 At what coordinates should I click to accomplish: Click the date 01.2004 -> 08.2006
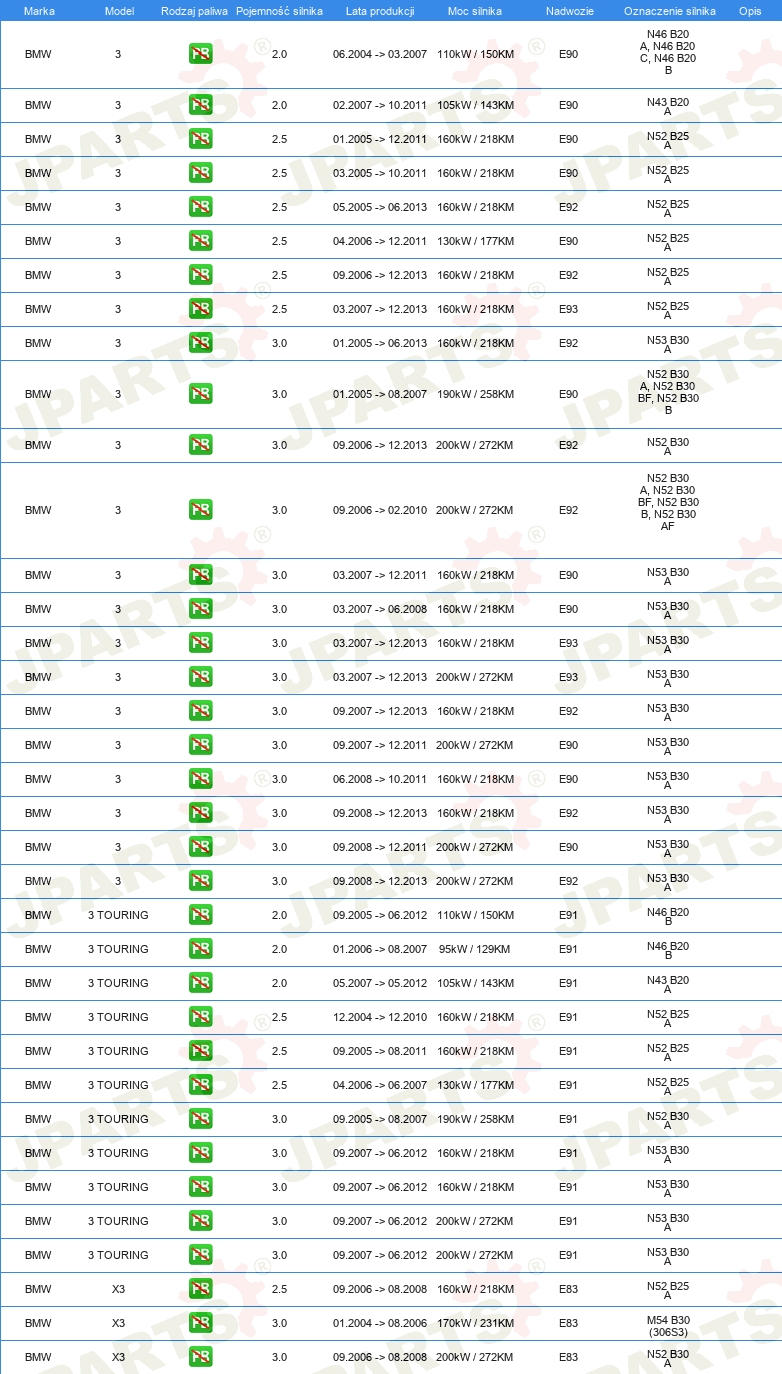[380, 1323]
